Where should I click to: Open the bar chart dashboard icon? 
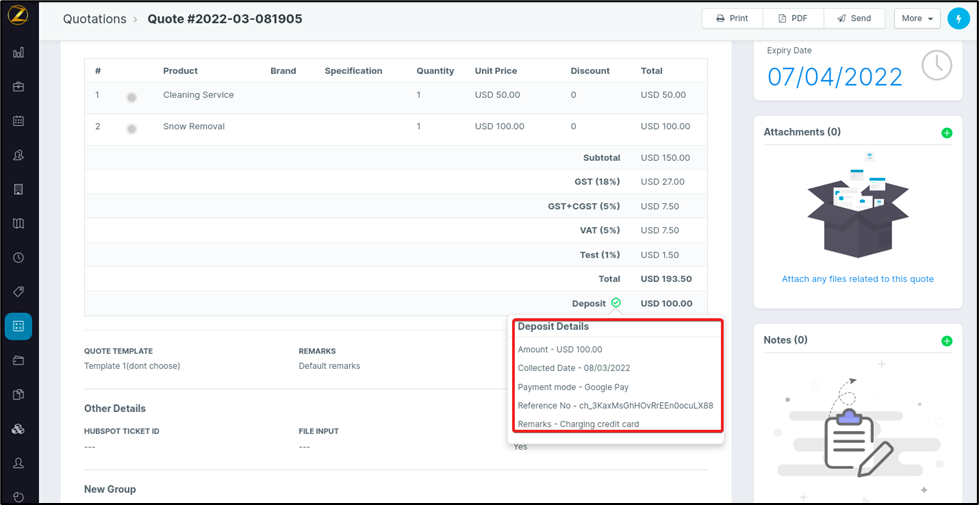tap(18, 53)
